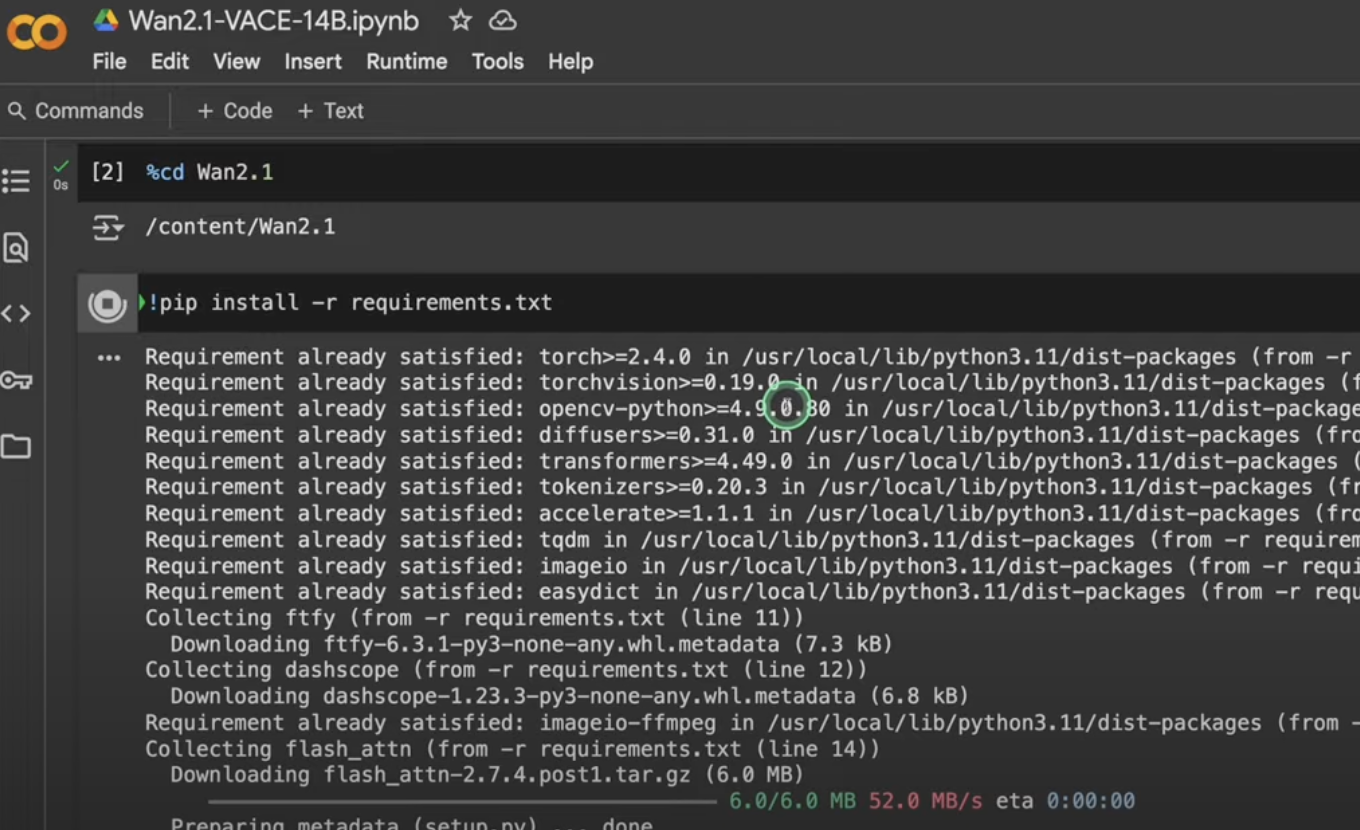
Task: Open the Secrets key sidebar icon
Action: [16, 380]
